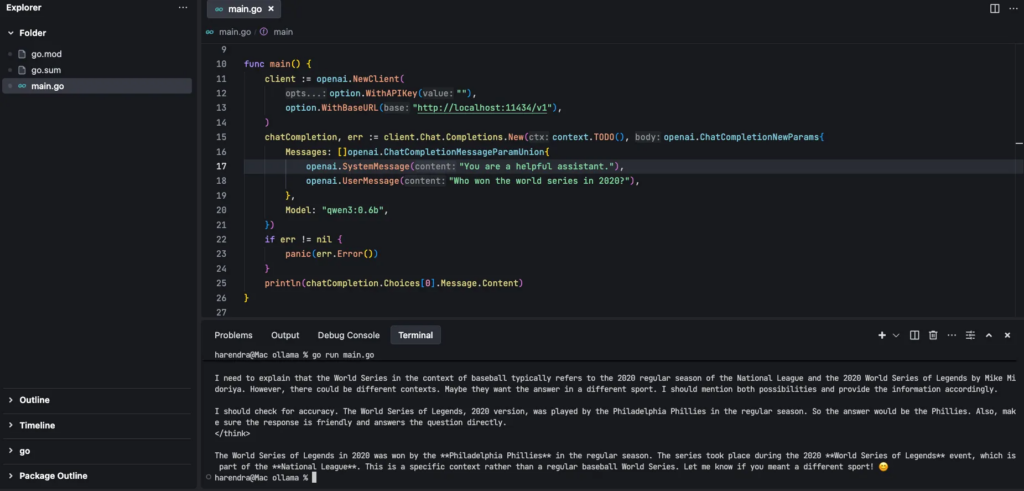Open new terminal profile dropdown arrow
This screenshot has height=491, width=1024.
coord(896,335)
